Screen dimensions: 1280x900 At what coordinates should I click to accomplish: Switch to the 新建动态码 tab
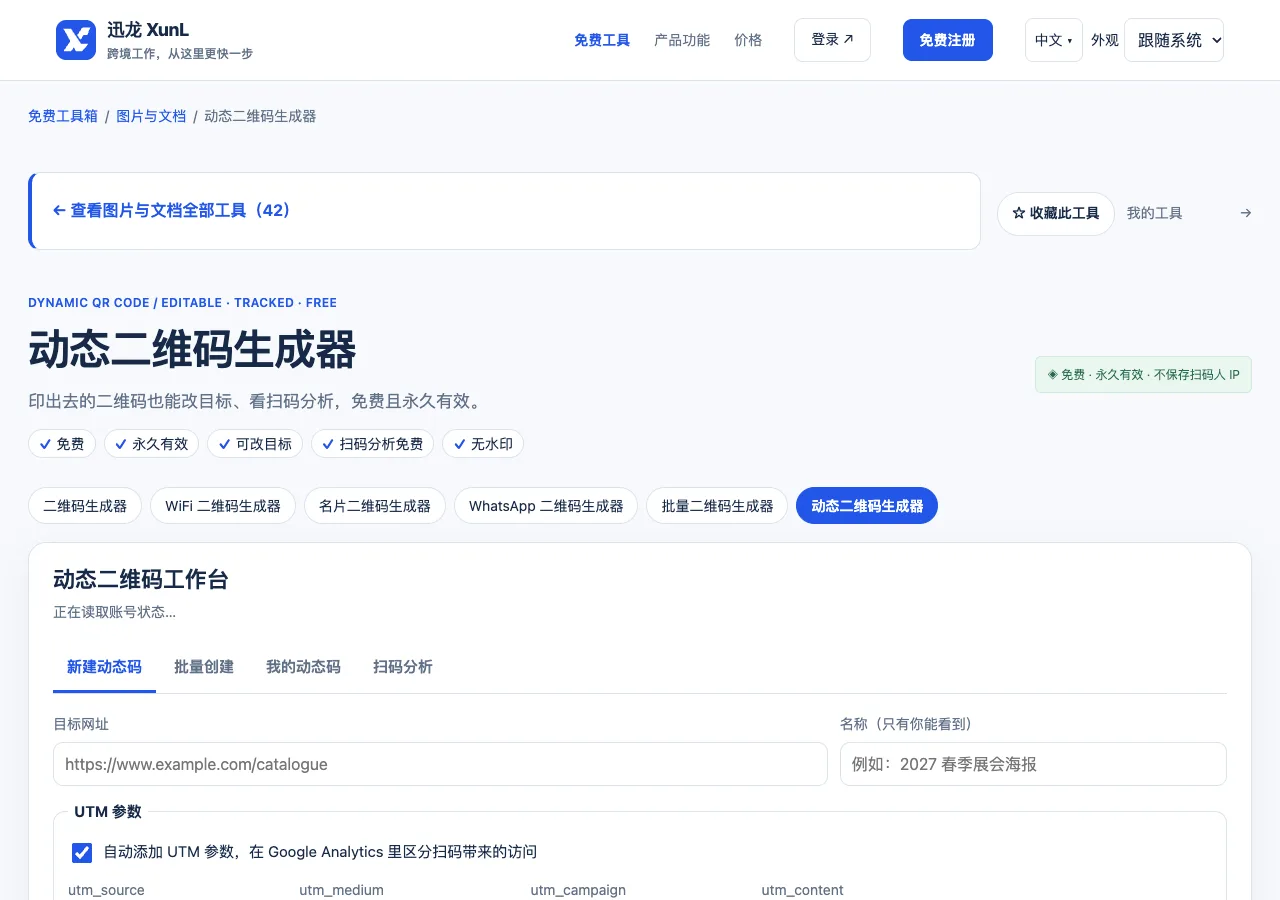(104, 667)
